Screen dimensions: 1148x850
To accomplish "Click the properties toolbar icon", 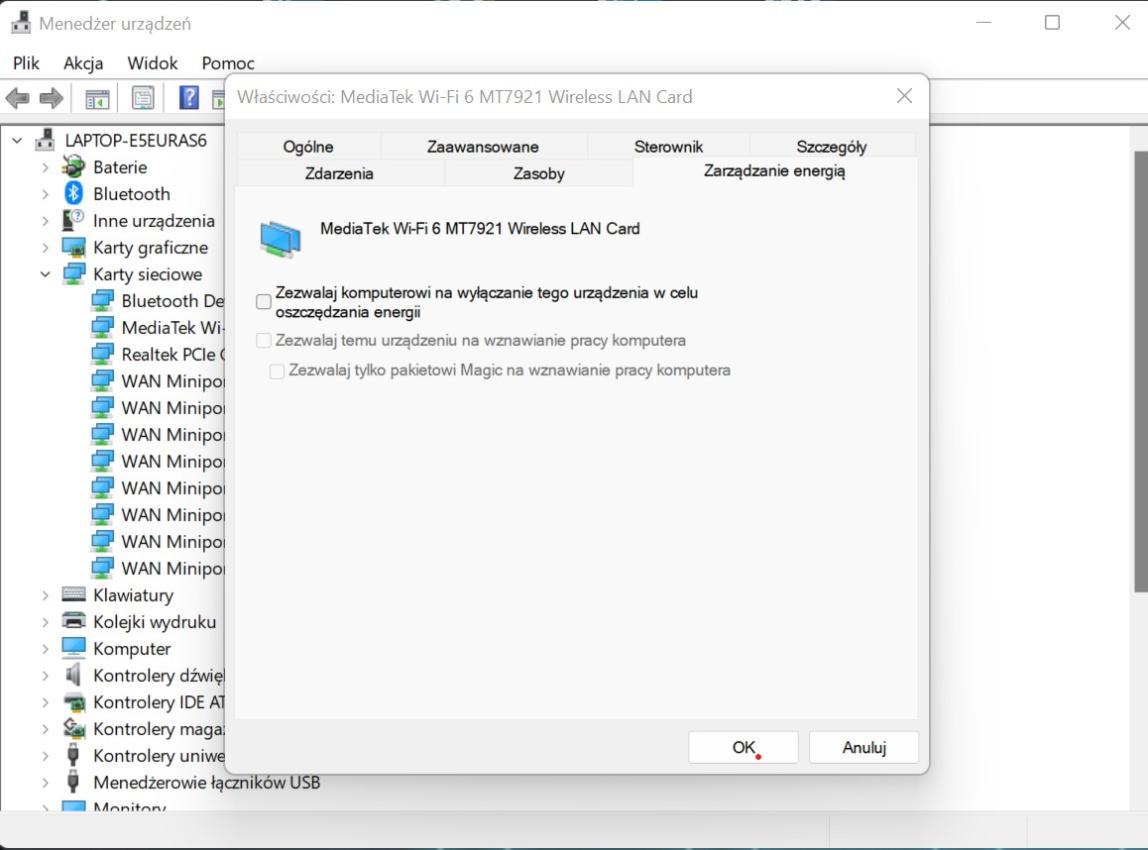I will 143,98.
